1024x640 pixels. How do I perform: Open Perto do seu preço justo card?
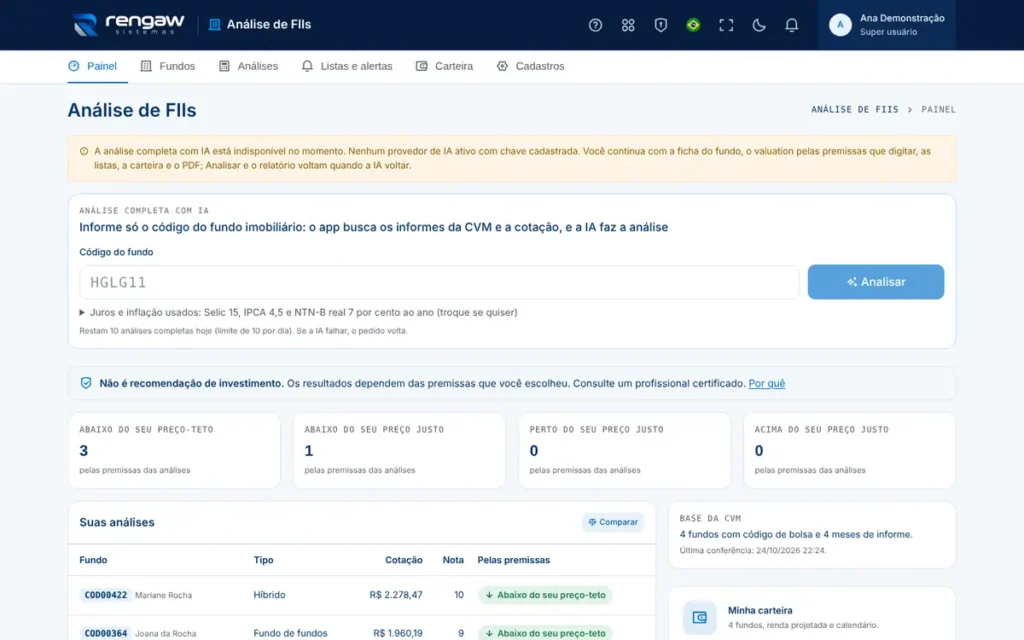click(624, 450)
